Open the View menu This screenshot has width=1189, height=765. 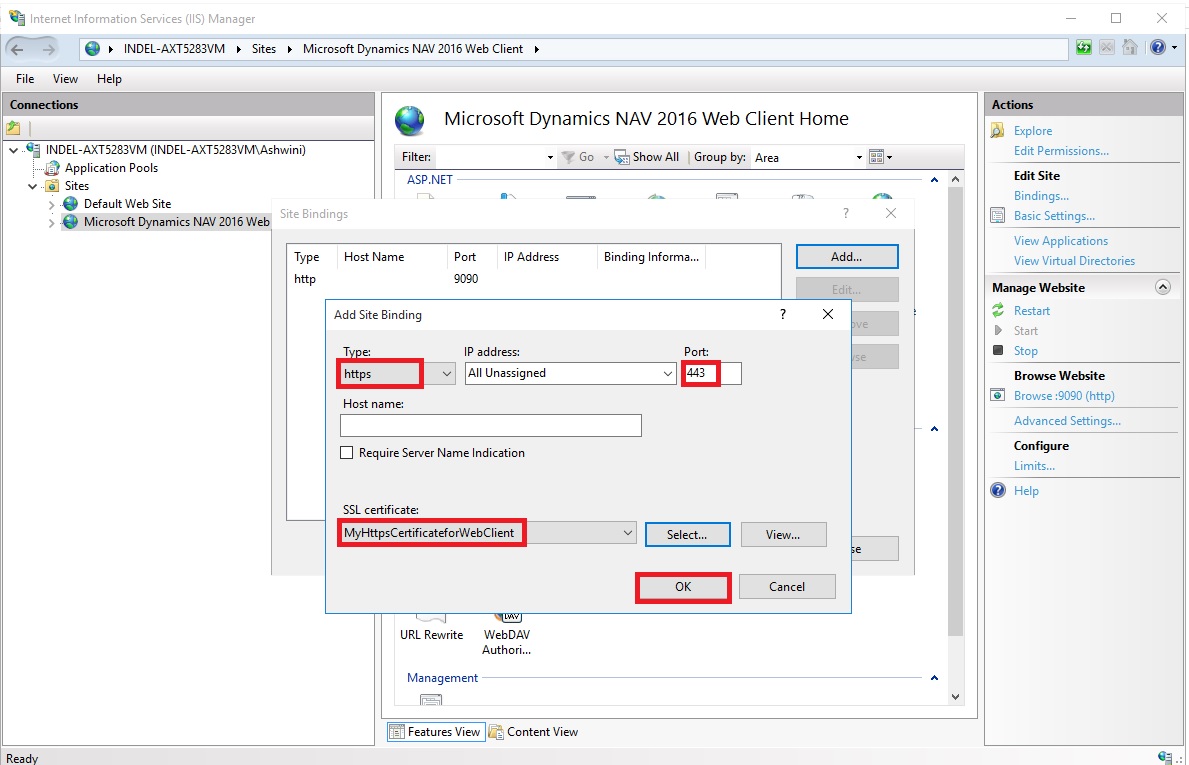(65, 79)
